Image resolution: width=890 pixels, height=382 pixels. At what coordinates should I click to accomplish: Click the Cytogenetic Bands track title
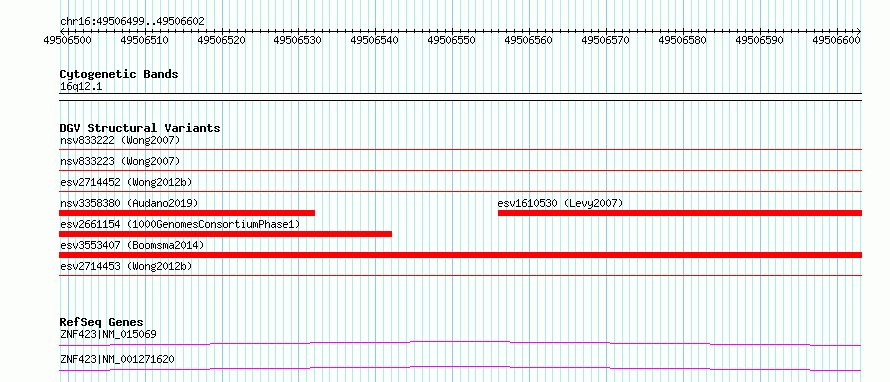(x=119, y=74)
